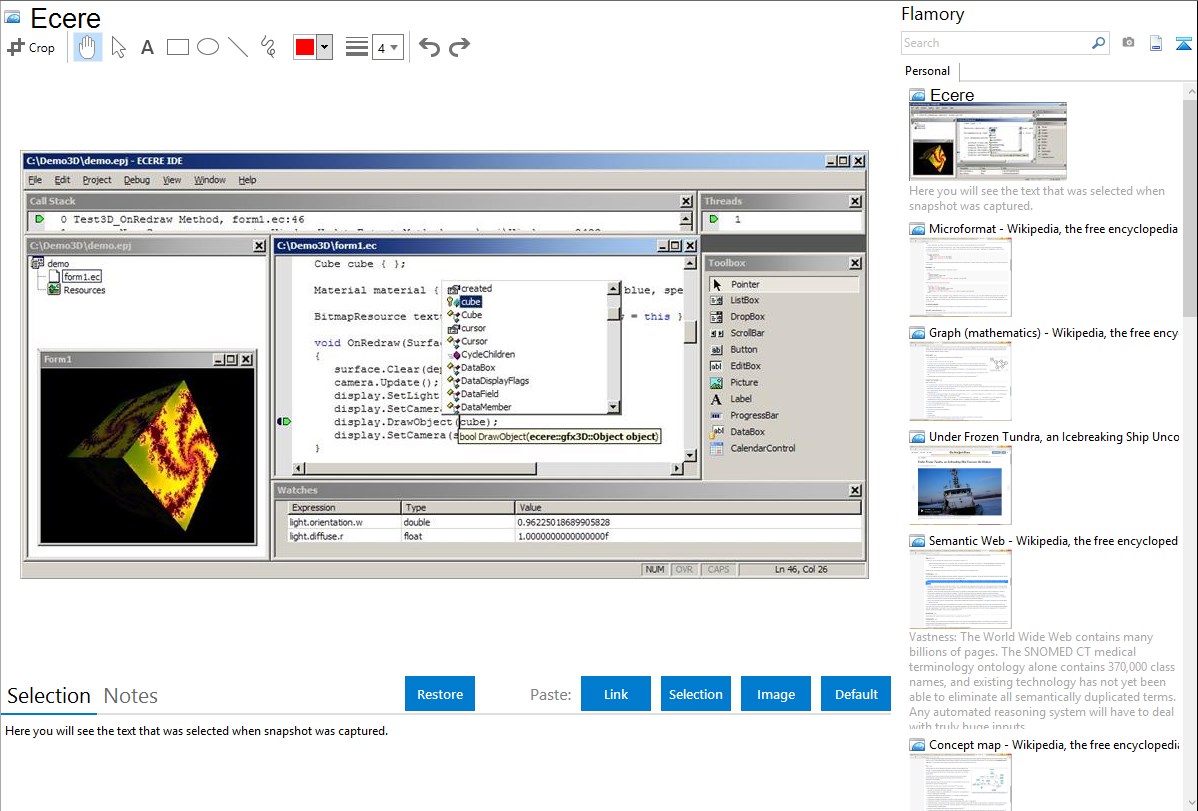Click the camera snapshot icon
Image resolution: width=1198 pixels, height=811 pixels.
tap(1128, 43)
